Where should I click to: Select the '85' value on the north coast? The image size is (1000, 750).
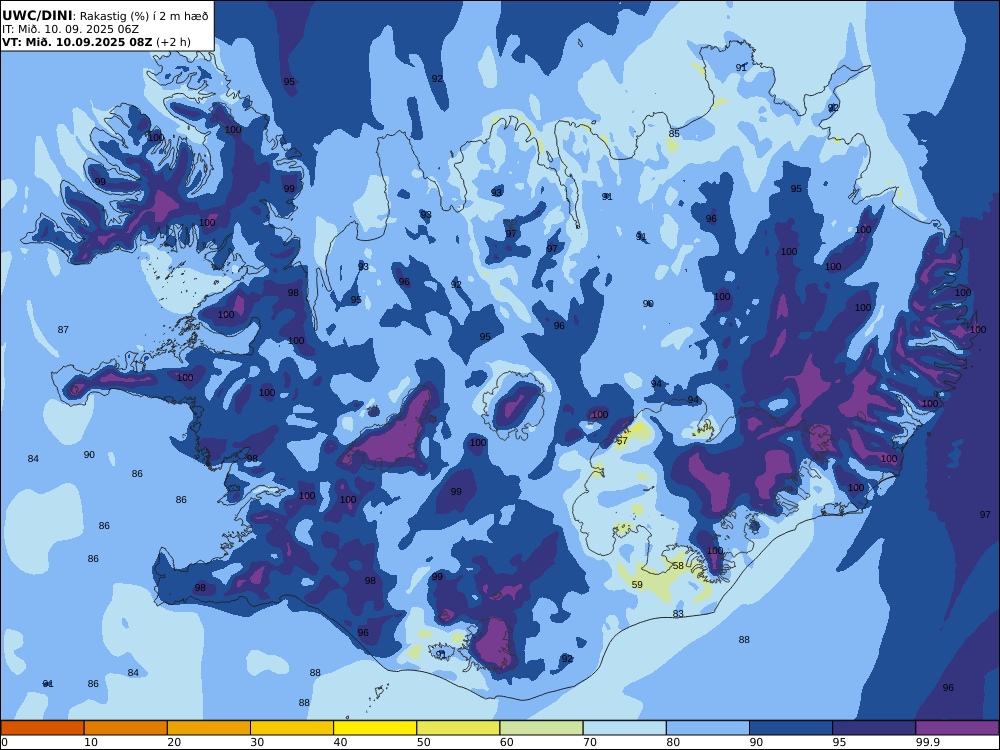[674, 134]
